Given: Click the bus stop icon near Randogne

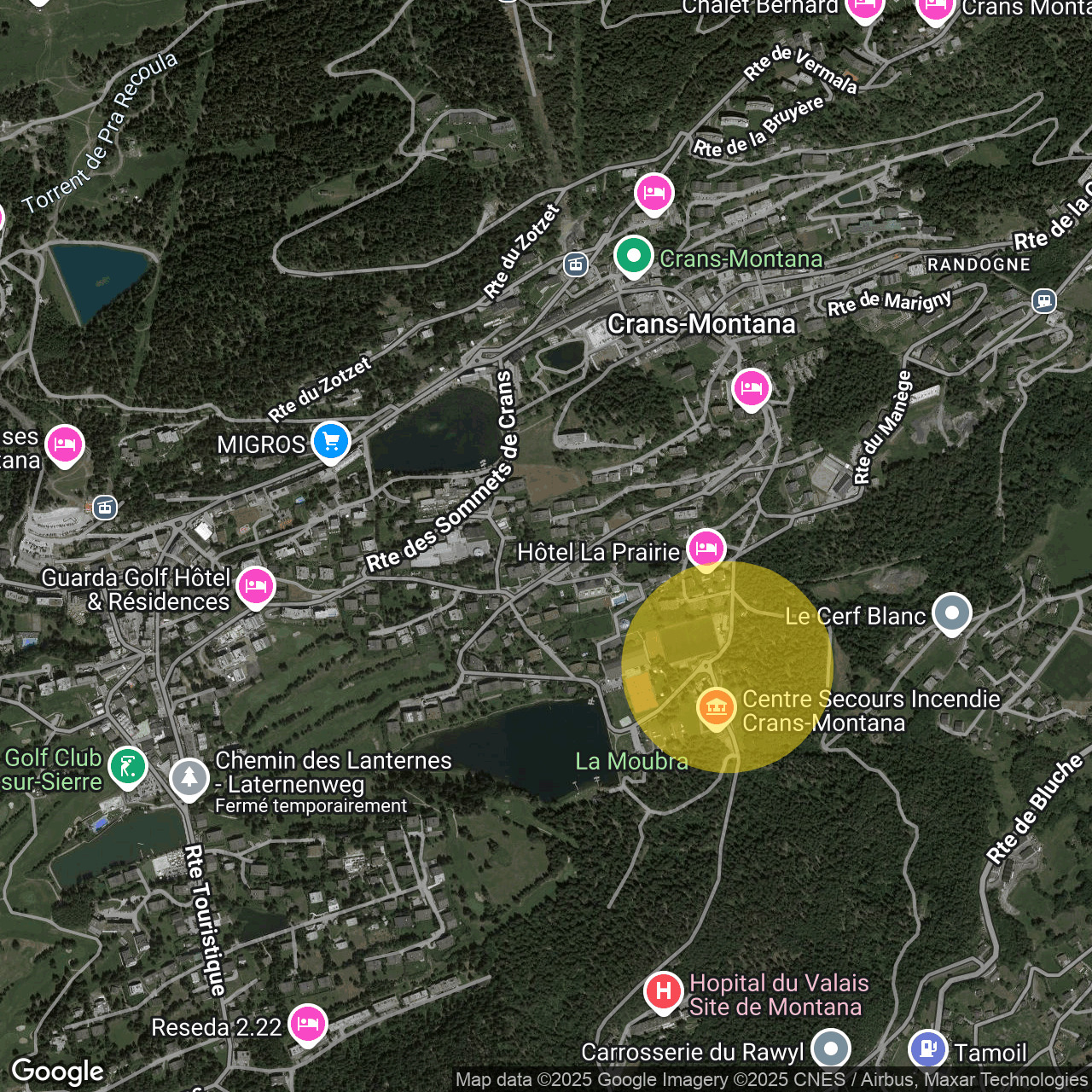Looking at the screenshot, I should click(x=1044, y=301).
